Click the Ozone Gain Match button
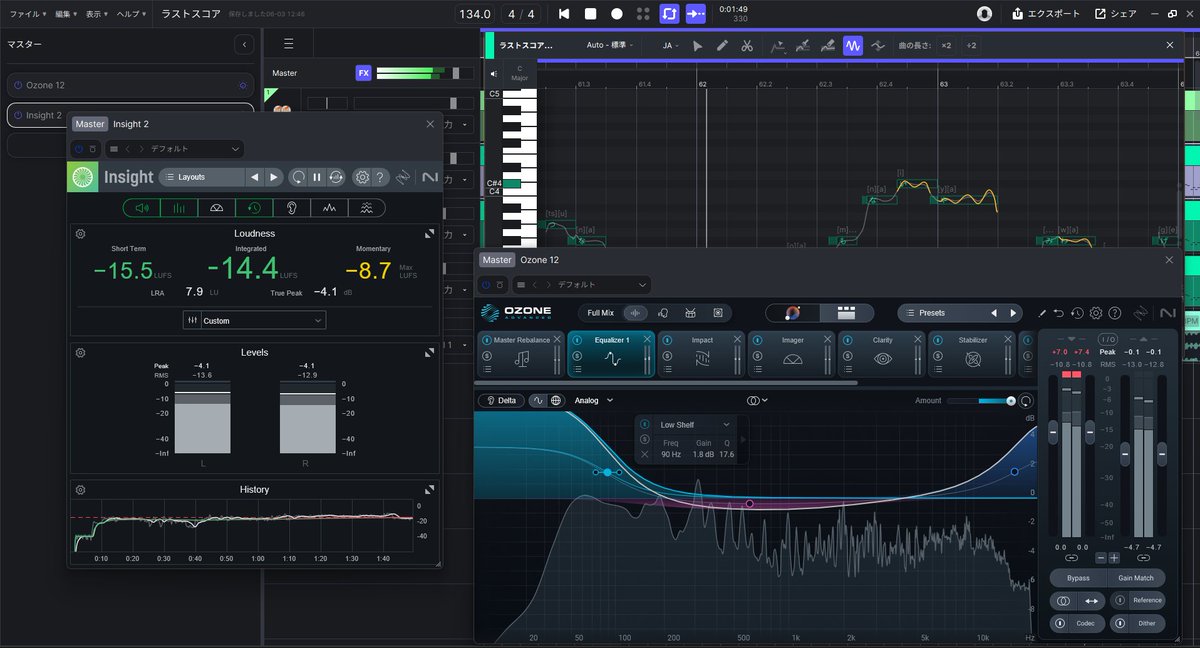This screenshot has height=648, width=1200. coord(1136,578)
